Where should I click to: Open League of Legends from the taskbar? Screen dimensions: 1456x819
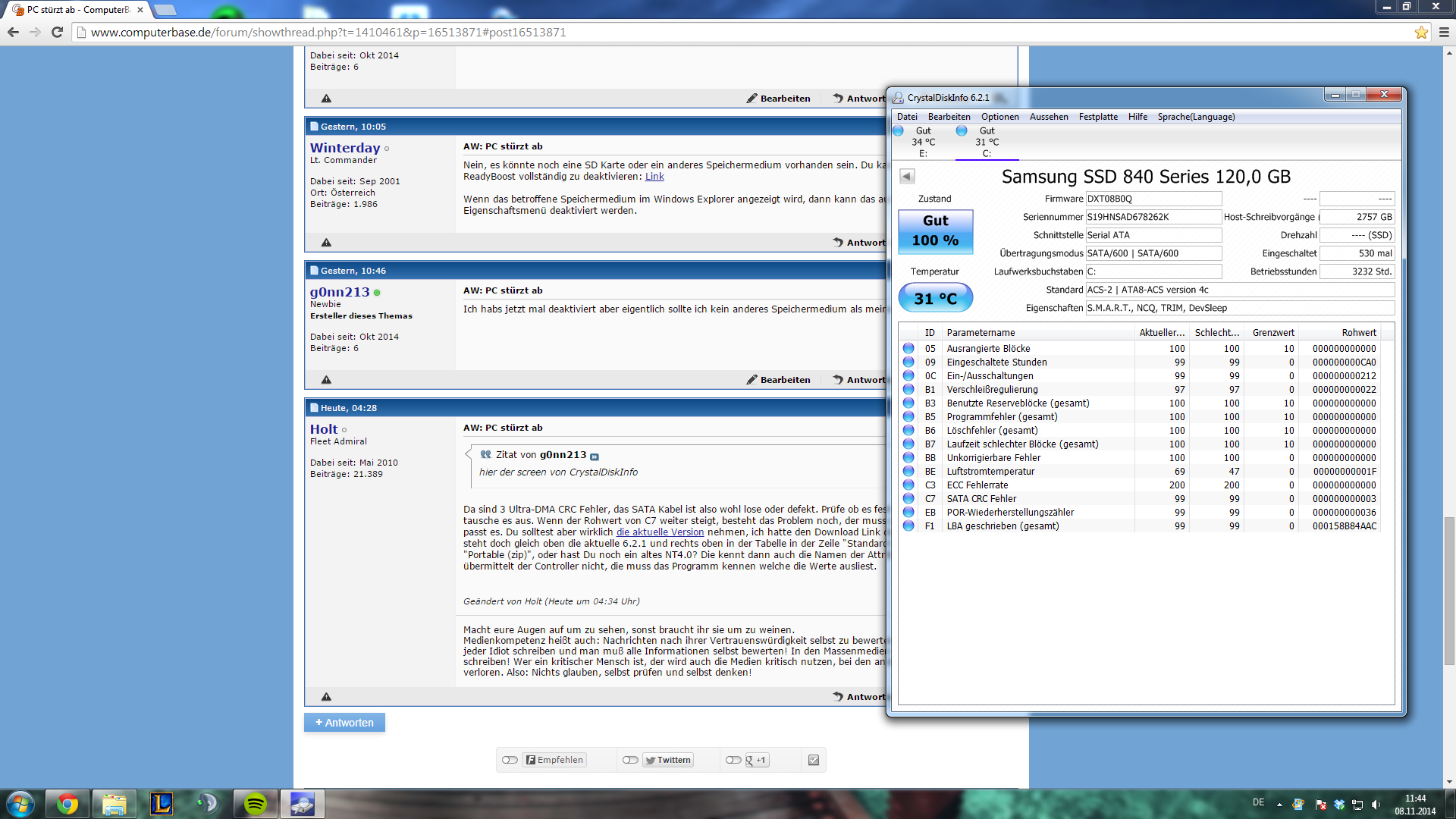pyautogui.click(x=162, y=804)
